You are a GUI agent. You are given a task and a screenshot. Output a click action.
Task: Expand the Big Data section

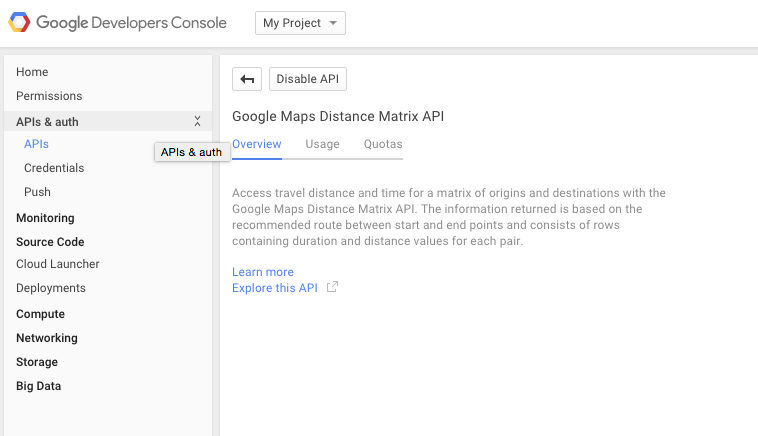[38, 386]
